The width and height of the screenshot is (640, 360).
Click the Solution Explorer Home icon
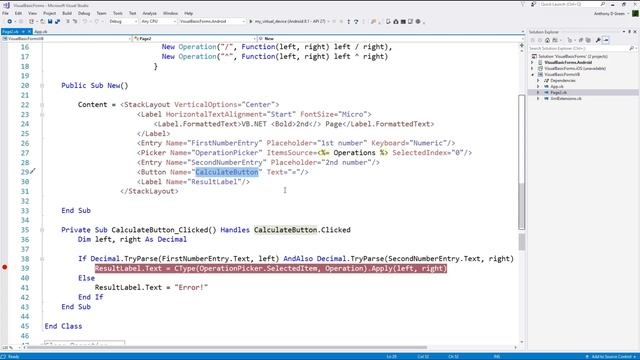click(x=547, y=40)
